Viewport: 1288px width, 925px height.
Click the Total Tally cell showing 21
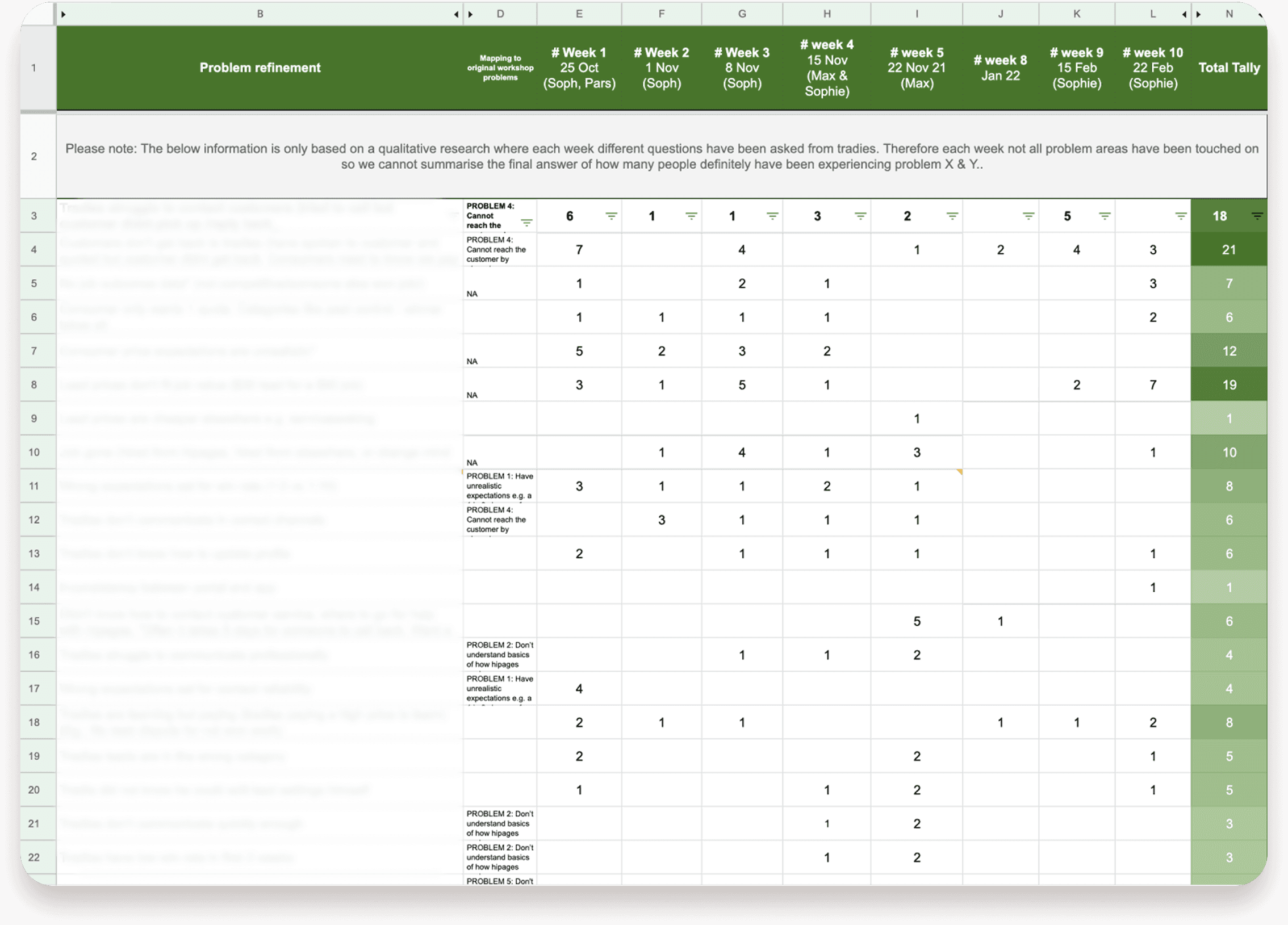point(1229,250)
